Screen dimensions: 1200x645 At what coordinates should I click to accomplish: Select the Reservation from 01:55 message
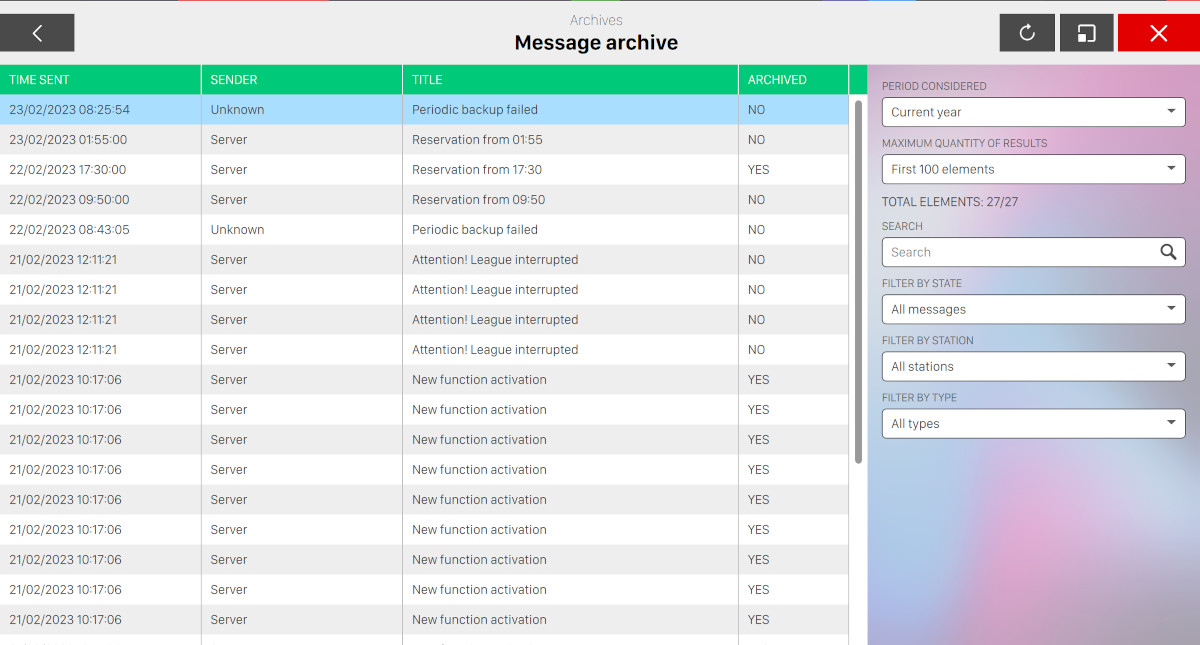pos(477,140)
